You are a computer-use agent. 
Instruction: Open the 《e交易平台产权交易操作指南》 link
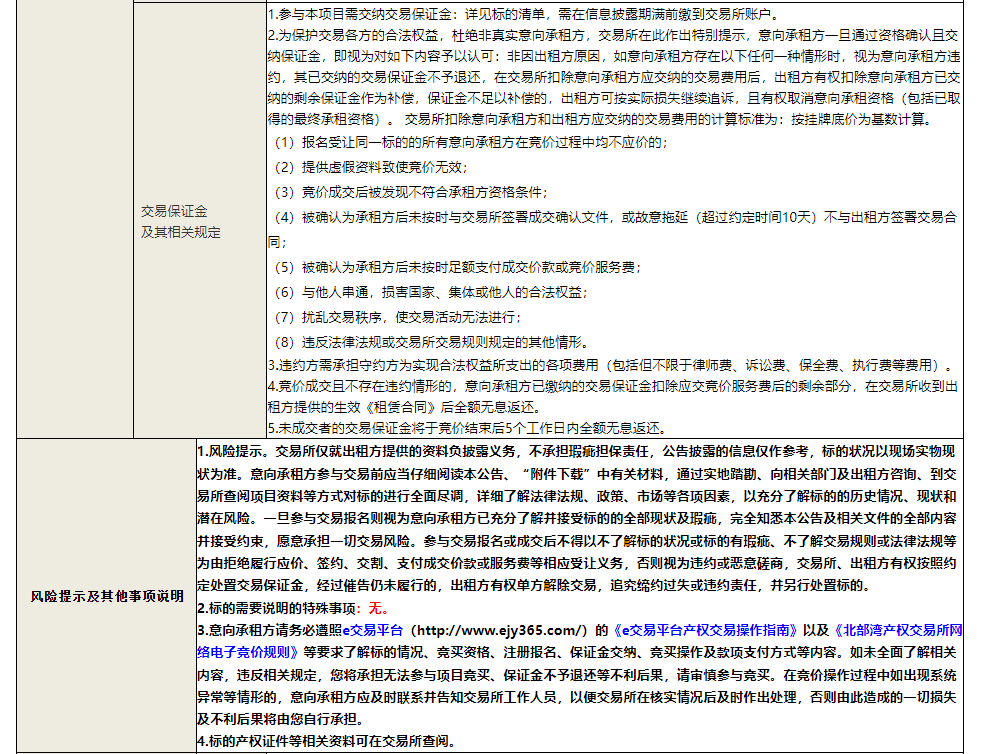pyautogui.click(x=709, y=630)
